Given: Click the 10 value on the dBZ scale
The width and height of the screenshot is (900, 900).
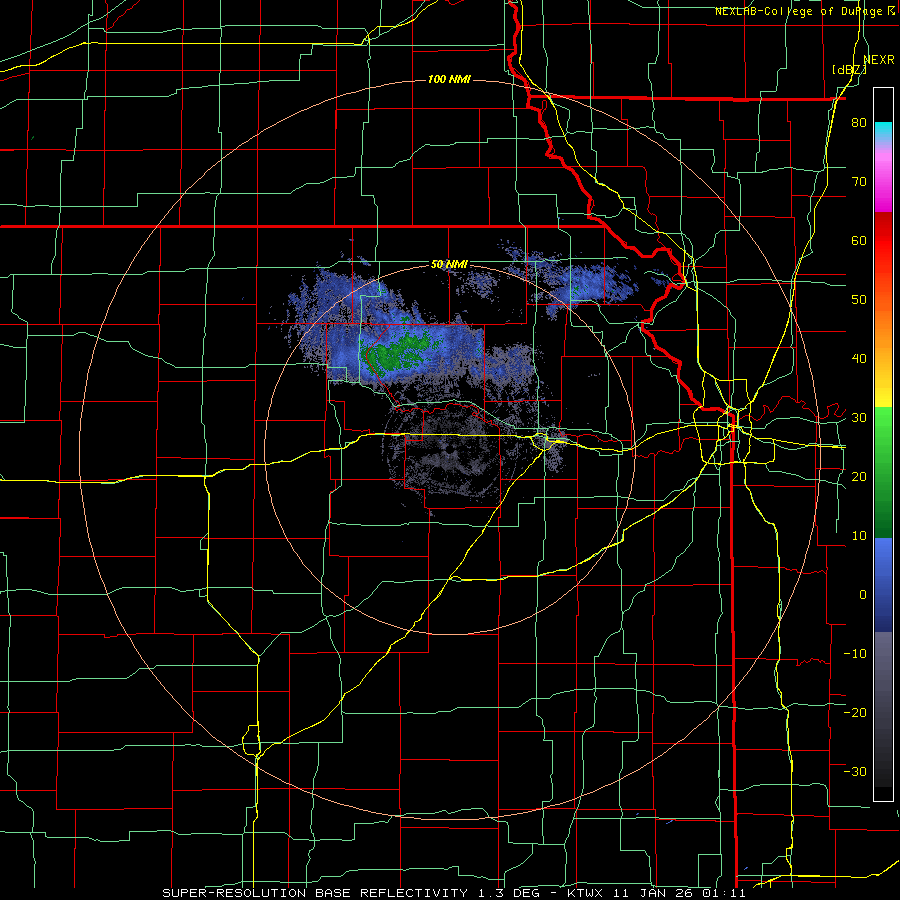Looking at the screenshot, I should click(859, 536).
